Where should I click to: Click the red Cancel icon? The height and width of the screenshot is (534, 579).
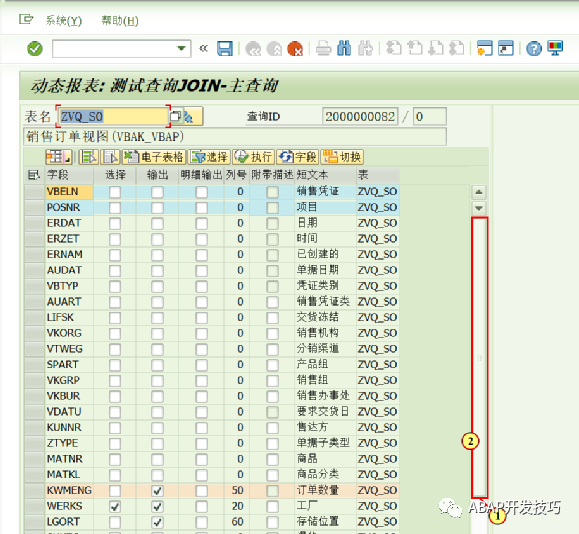tap(295, 48)
